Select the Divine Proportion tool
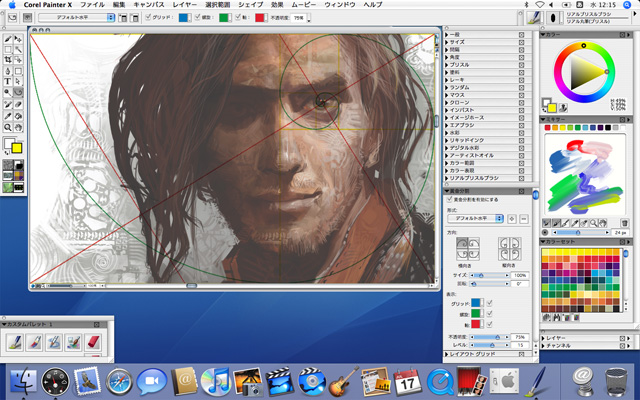Viewport: 640px width, 400px height. click(x=18, y=93)
